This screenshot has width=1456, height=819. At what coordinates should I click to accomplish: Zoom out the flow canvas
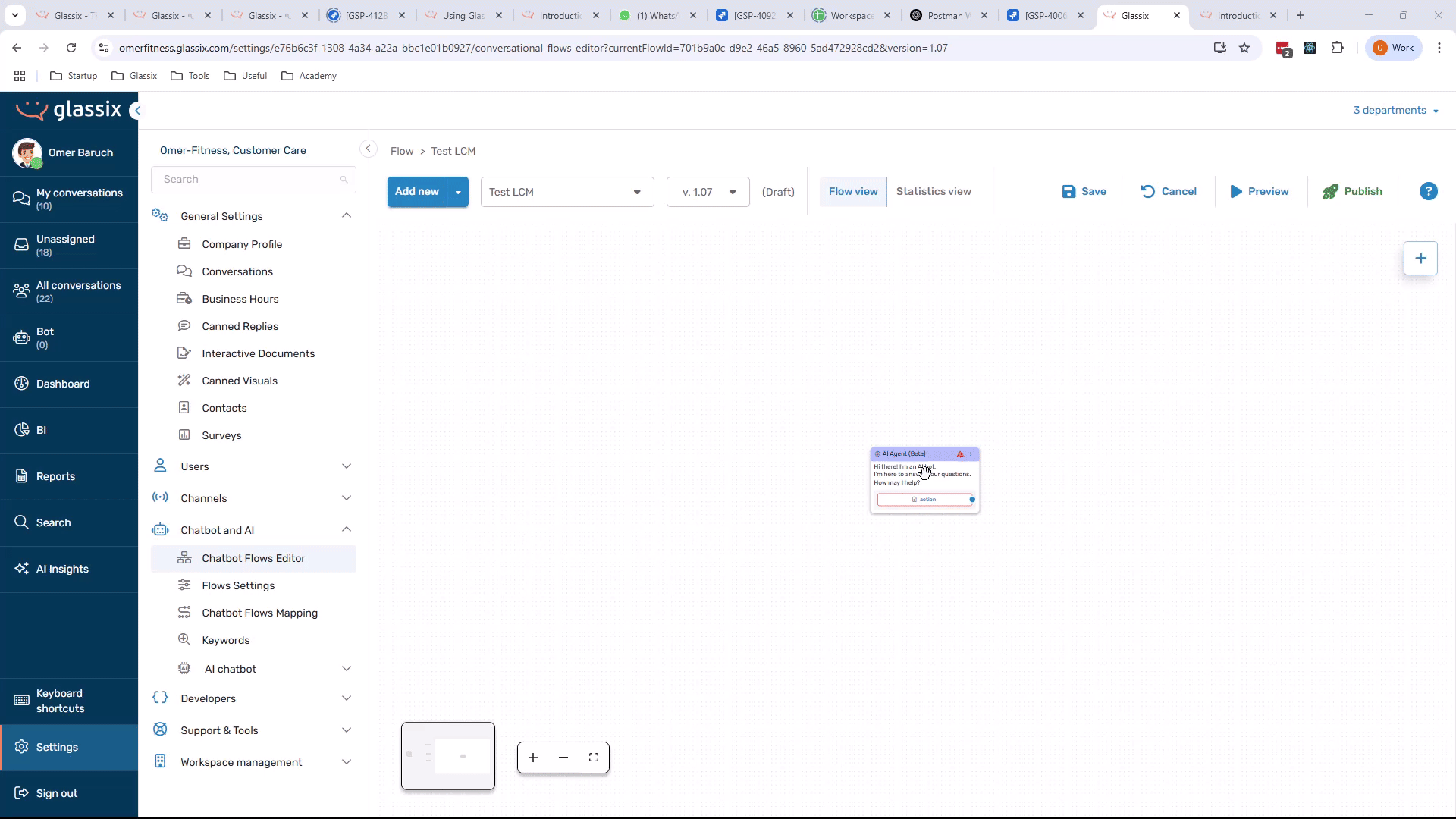[x=563, y=758]
